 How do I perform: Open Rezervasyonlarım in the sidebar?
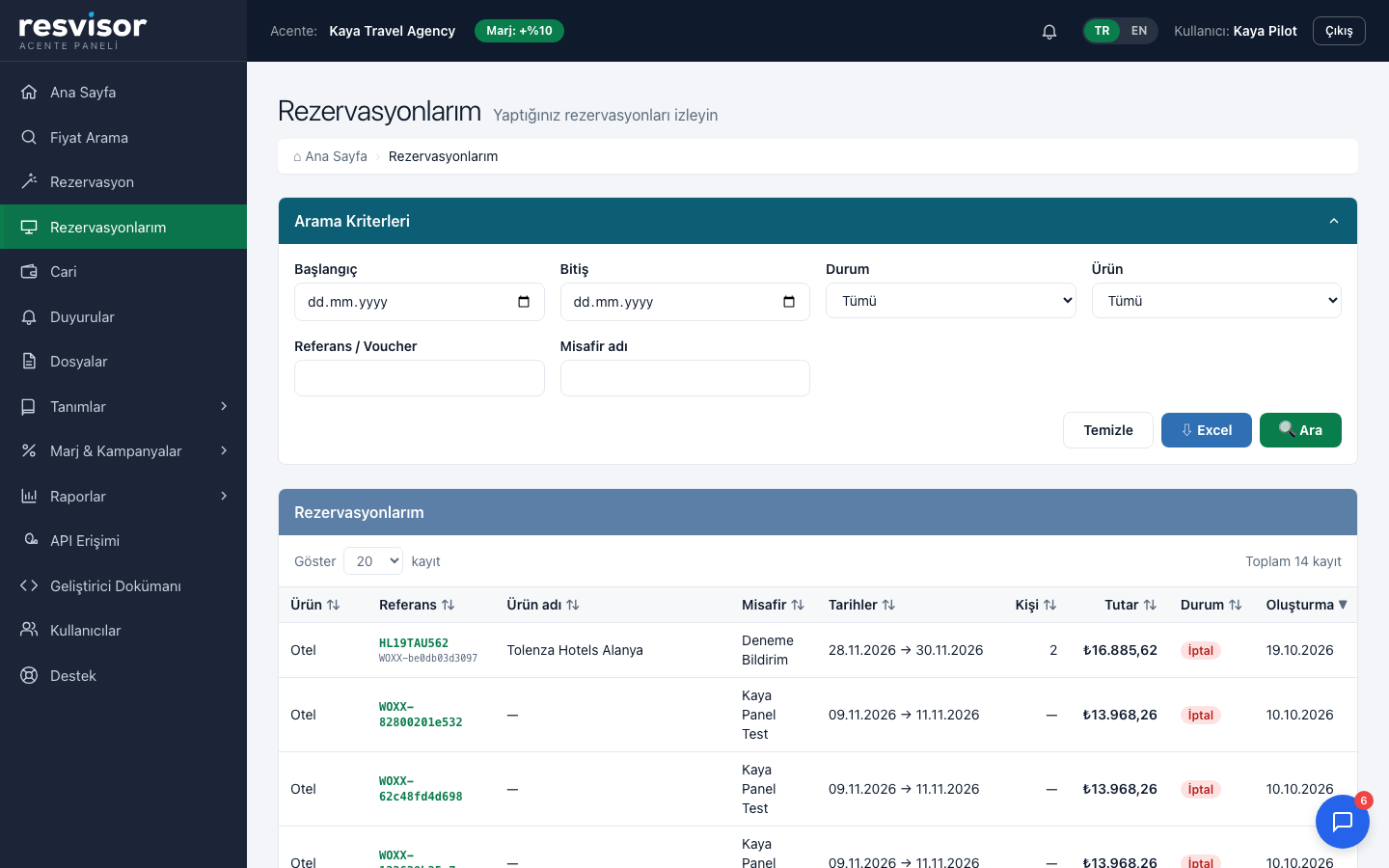click(123, 227)
